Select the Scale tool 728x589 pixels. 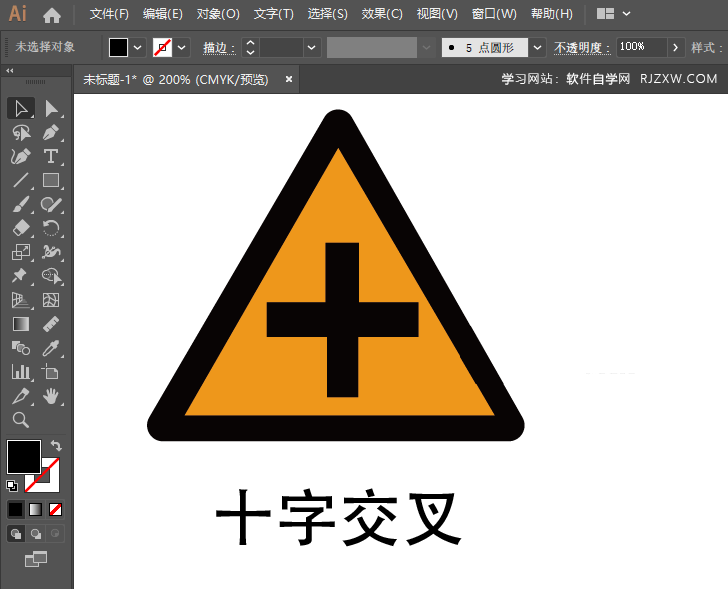coord(20,252)
